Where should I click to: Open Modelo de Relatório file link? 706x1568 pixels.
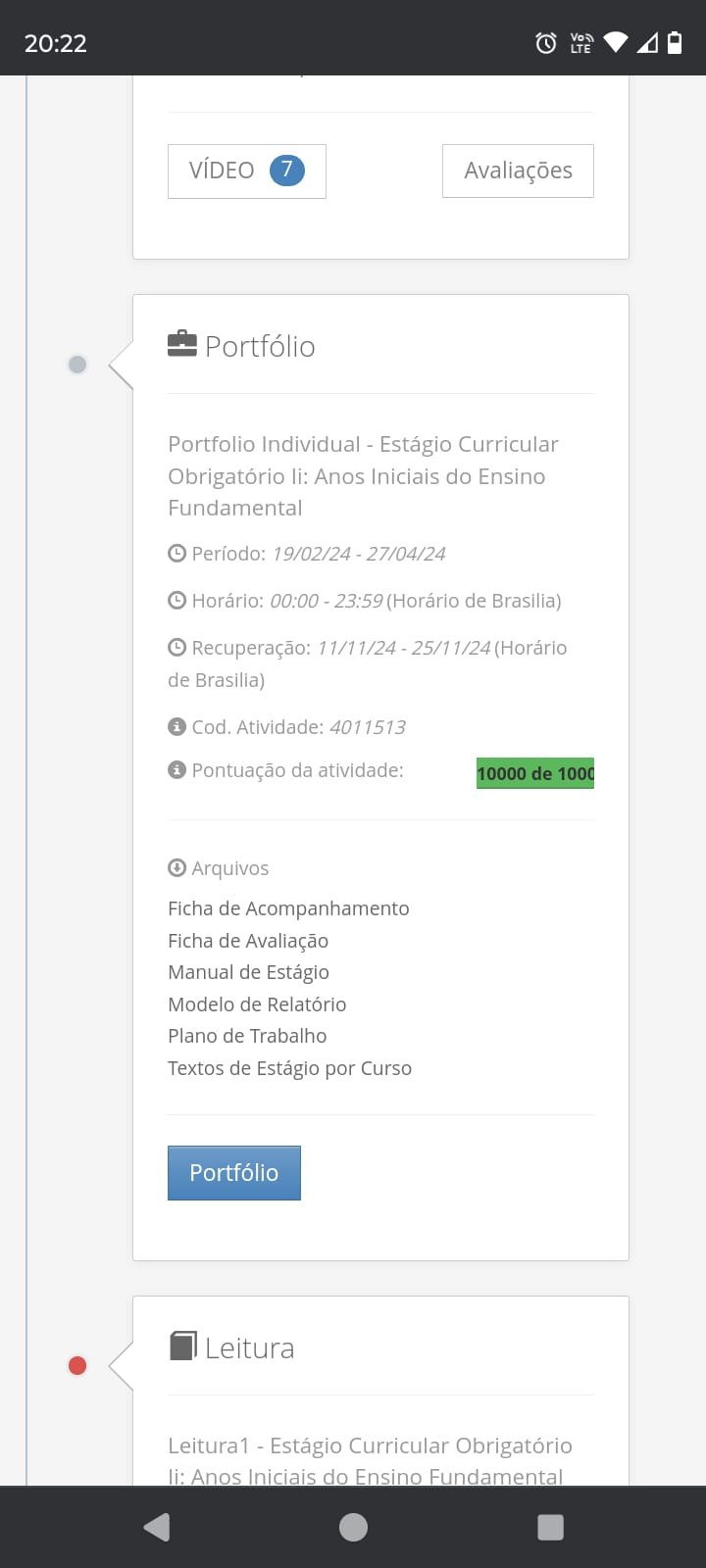257,1004
